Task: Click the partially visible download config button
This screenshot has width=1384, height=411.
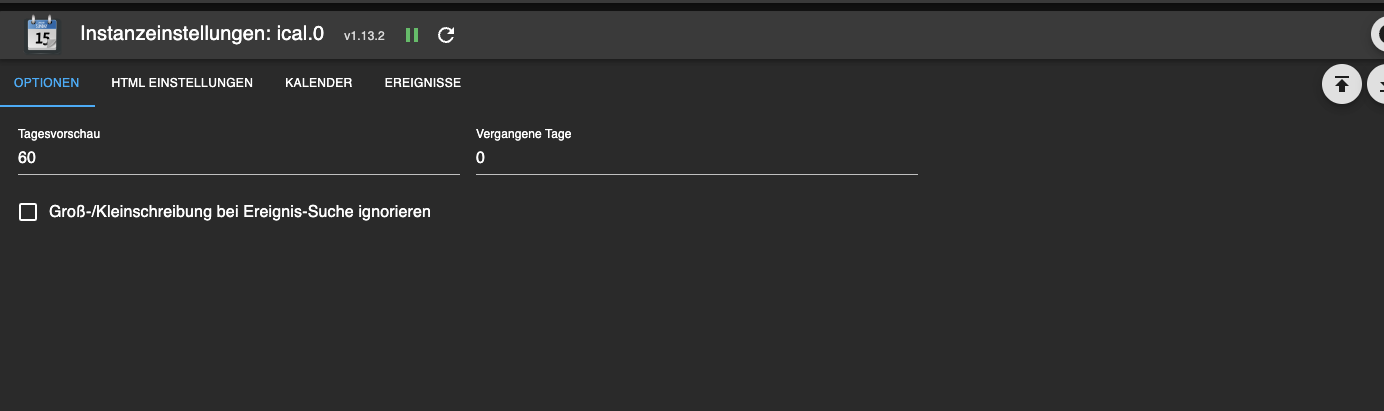Action: 1376,84
